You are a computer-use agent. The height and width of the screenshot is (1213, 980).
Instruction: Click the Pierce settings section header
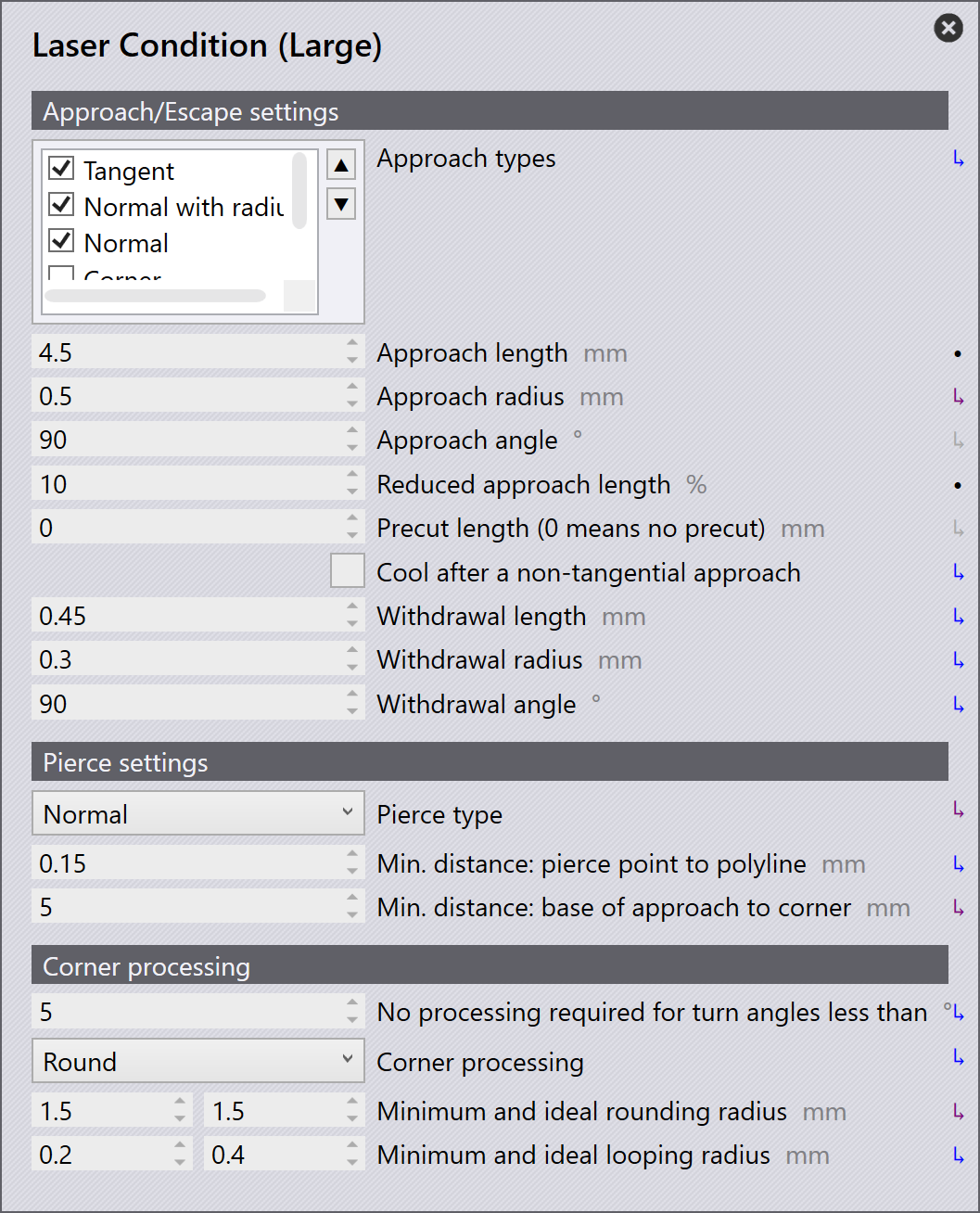tap(490, 762)
